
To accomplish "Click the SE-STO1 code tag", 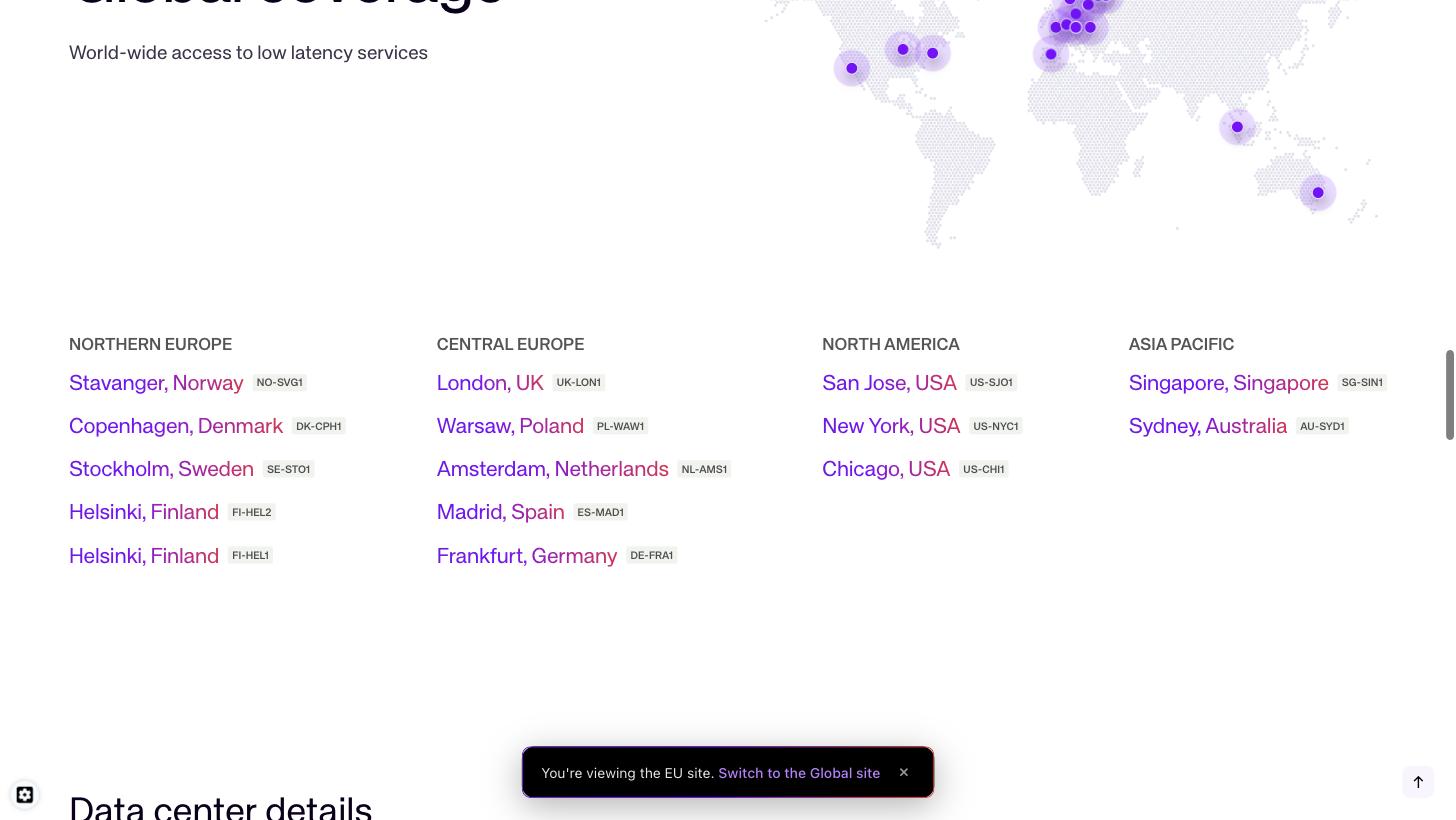I will click(x=289, y=469).
